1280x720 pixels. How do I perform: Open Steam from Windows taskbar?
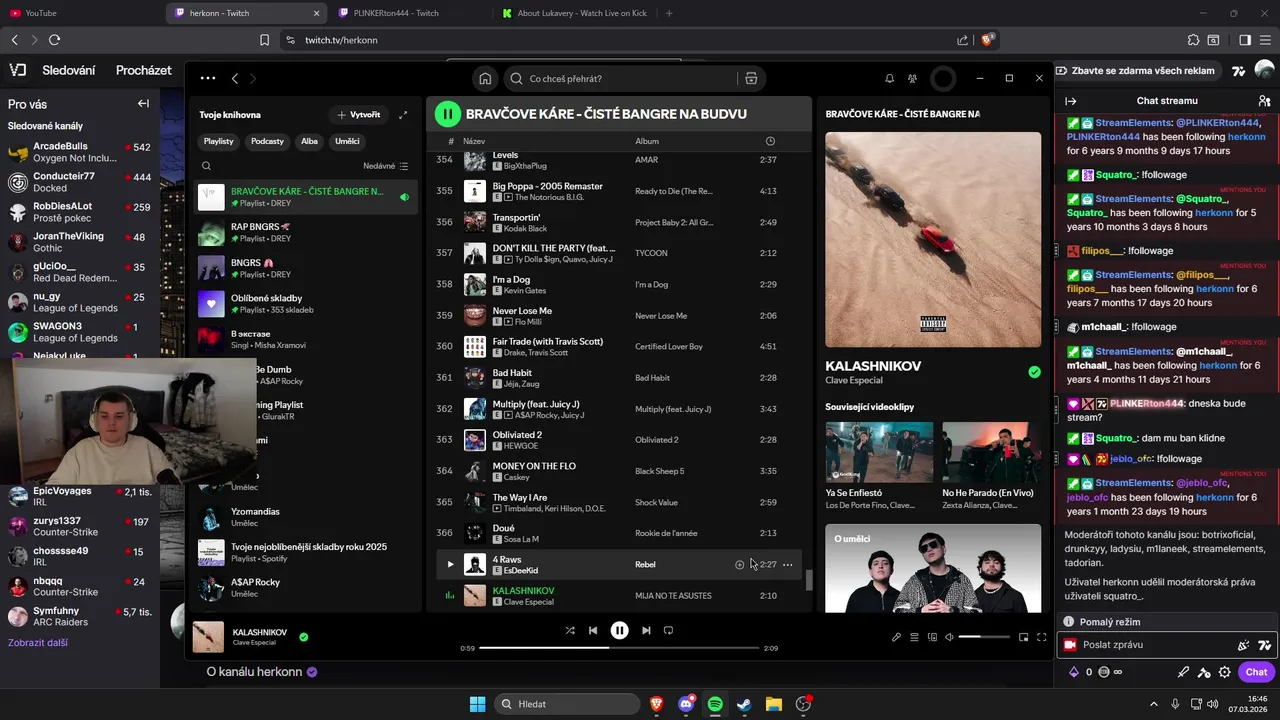click(x=744, y=704)
